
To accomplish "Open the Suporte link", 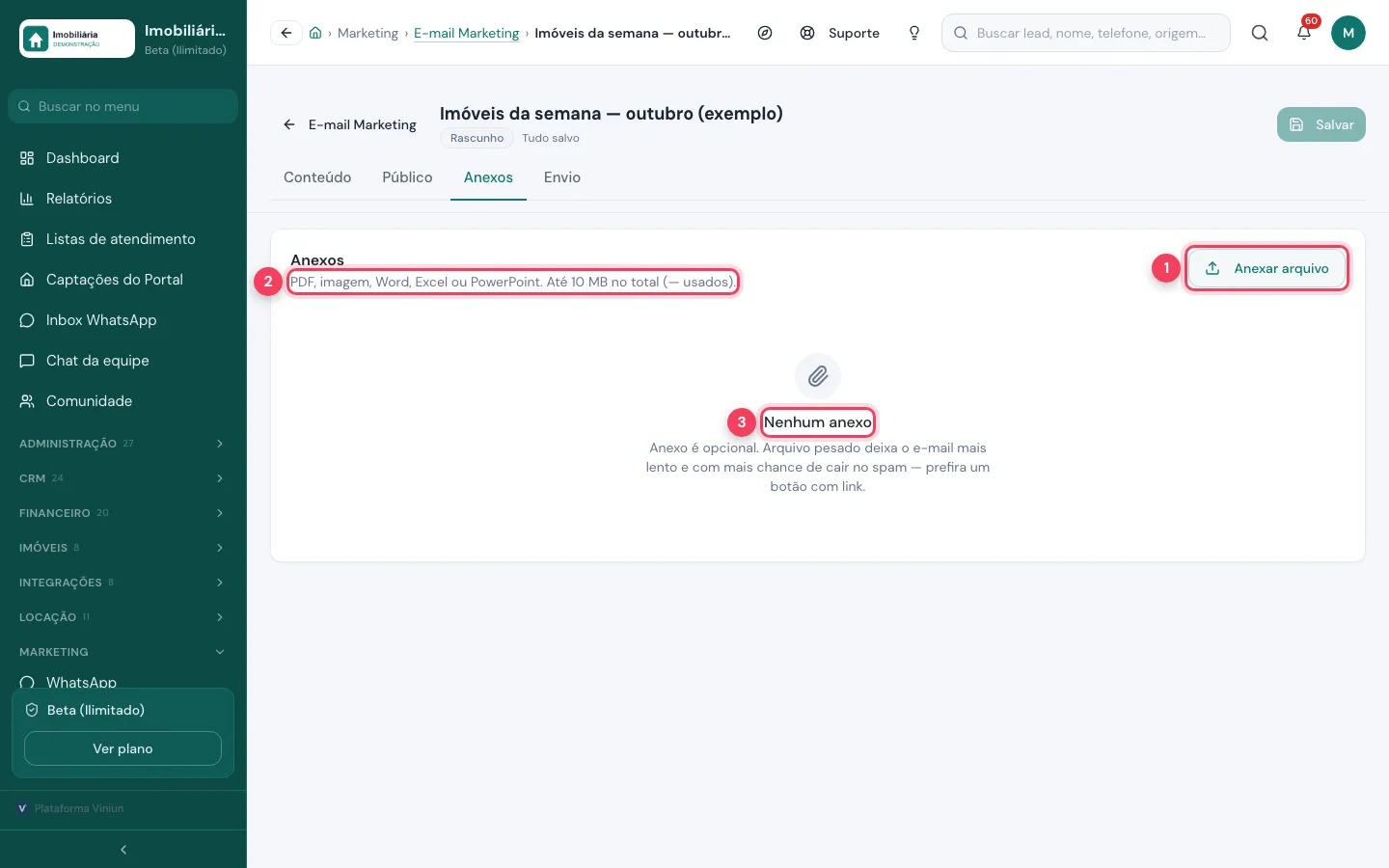I will click(x=840, y=33).
